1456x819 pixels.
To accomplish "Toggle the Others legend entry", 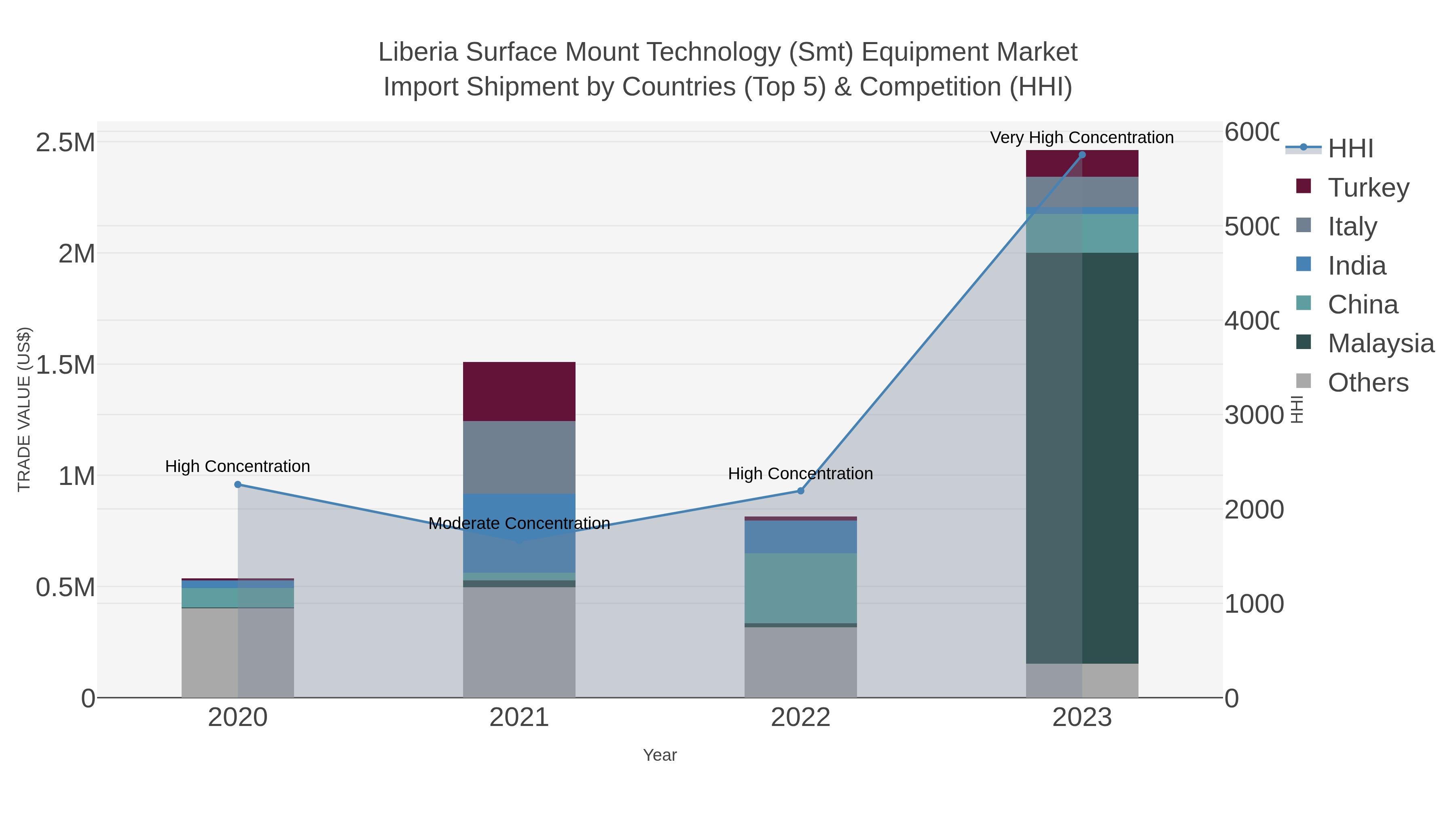I will (x=1352, y=382).
